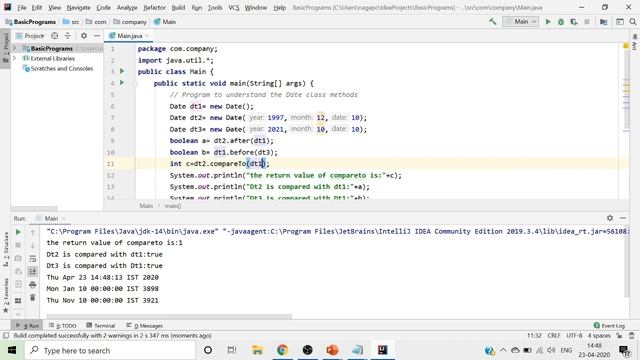The width and height of the screenshot is (640, 360).
Task: Click the layout icon in Run panel sidebar
Action: click(x=18, y=300)
